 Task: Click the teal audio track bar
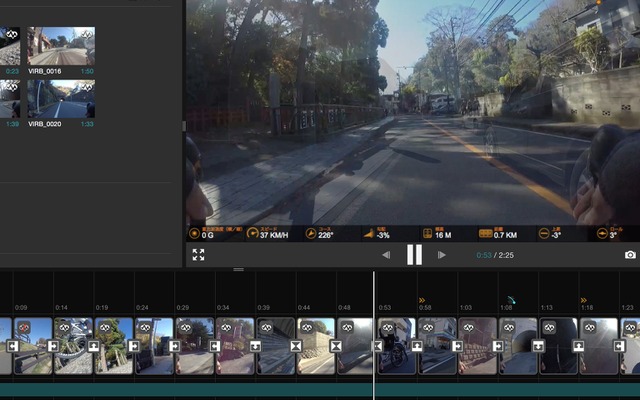320,389
